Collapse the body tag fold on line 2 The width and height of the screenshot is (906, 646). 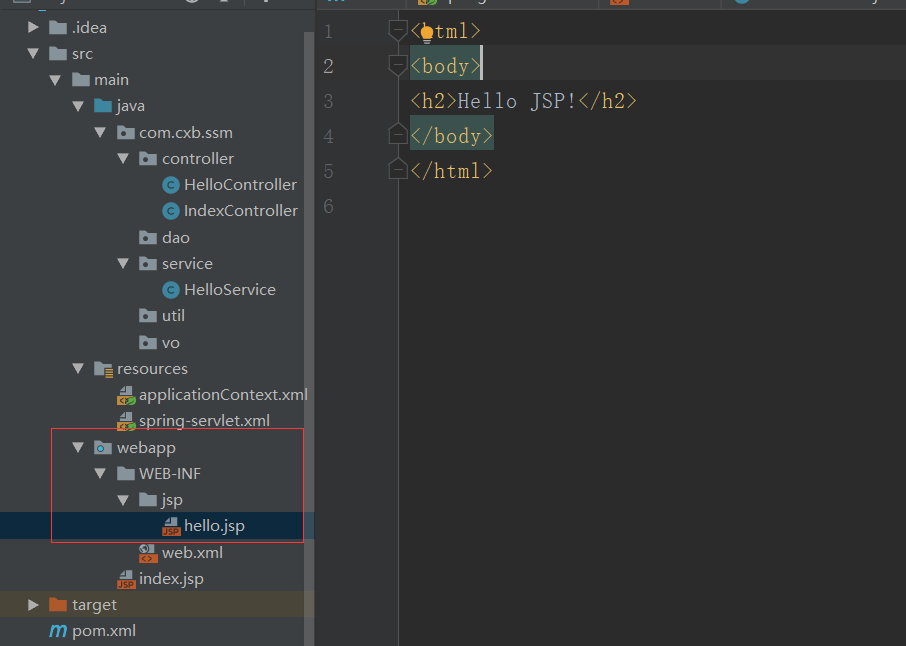[396, 66]
